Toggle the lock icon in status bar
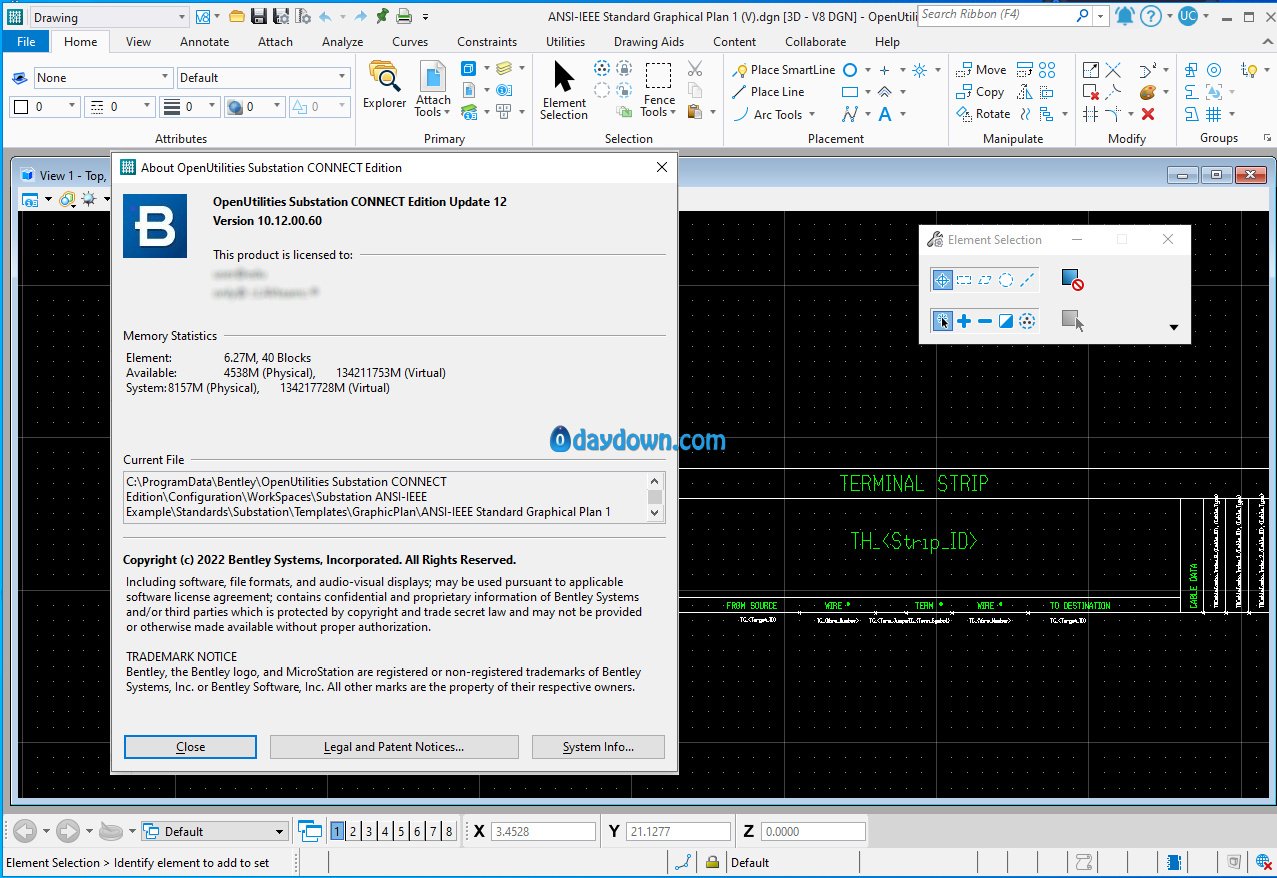 coord(712,862)
